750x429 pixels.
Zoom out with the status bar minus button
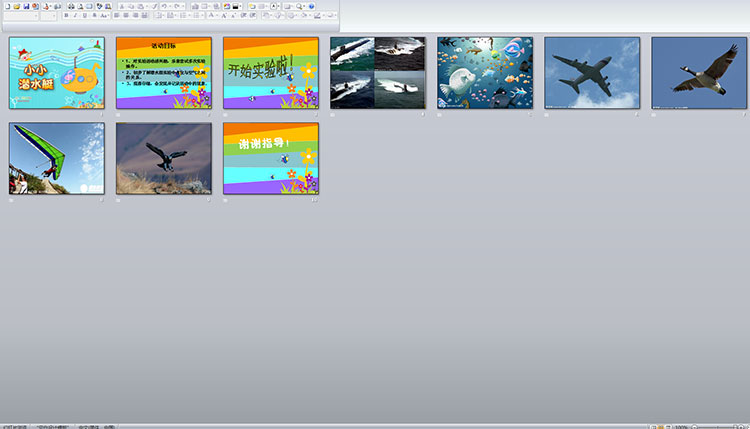694,427
